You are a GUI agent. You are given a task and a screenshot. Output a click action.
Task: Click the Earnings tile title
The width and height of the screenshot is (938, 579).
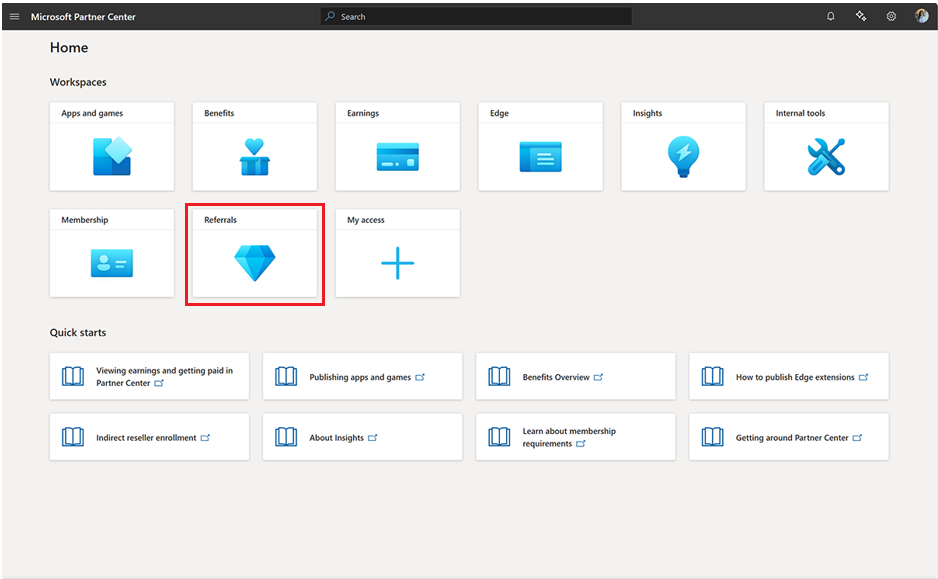point(363,113)
